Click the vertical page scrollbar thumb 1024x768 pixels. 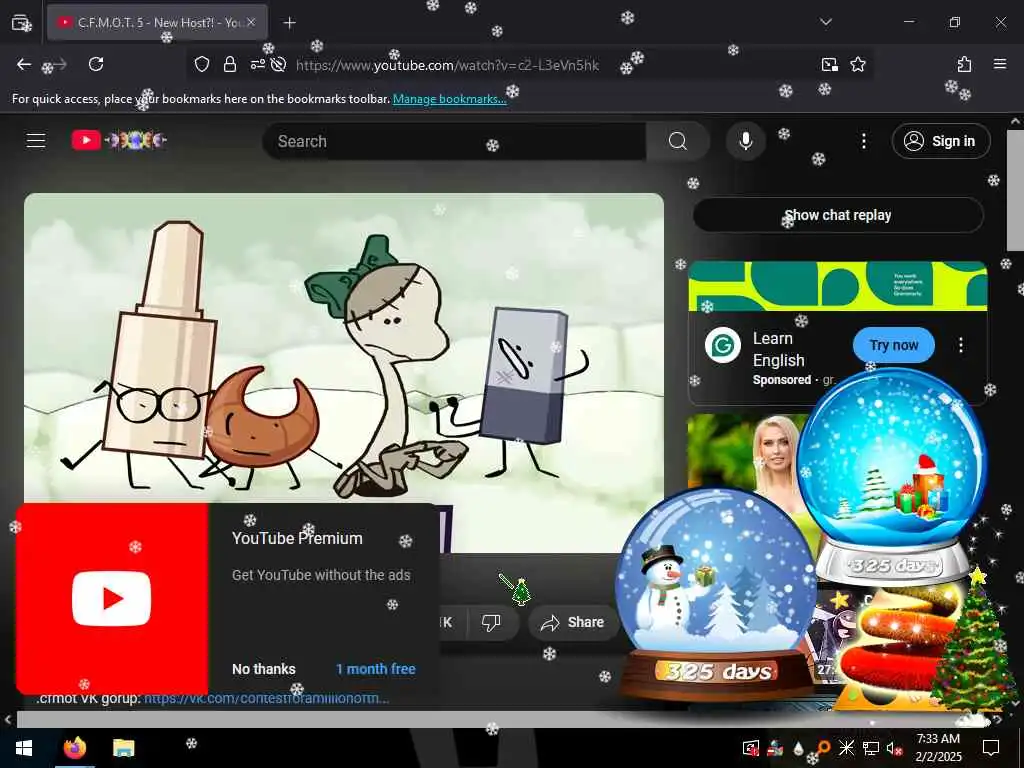tap(1015, 190)
